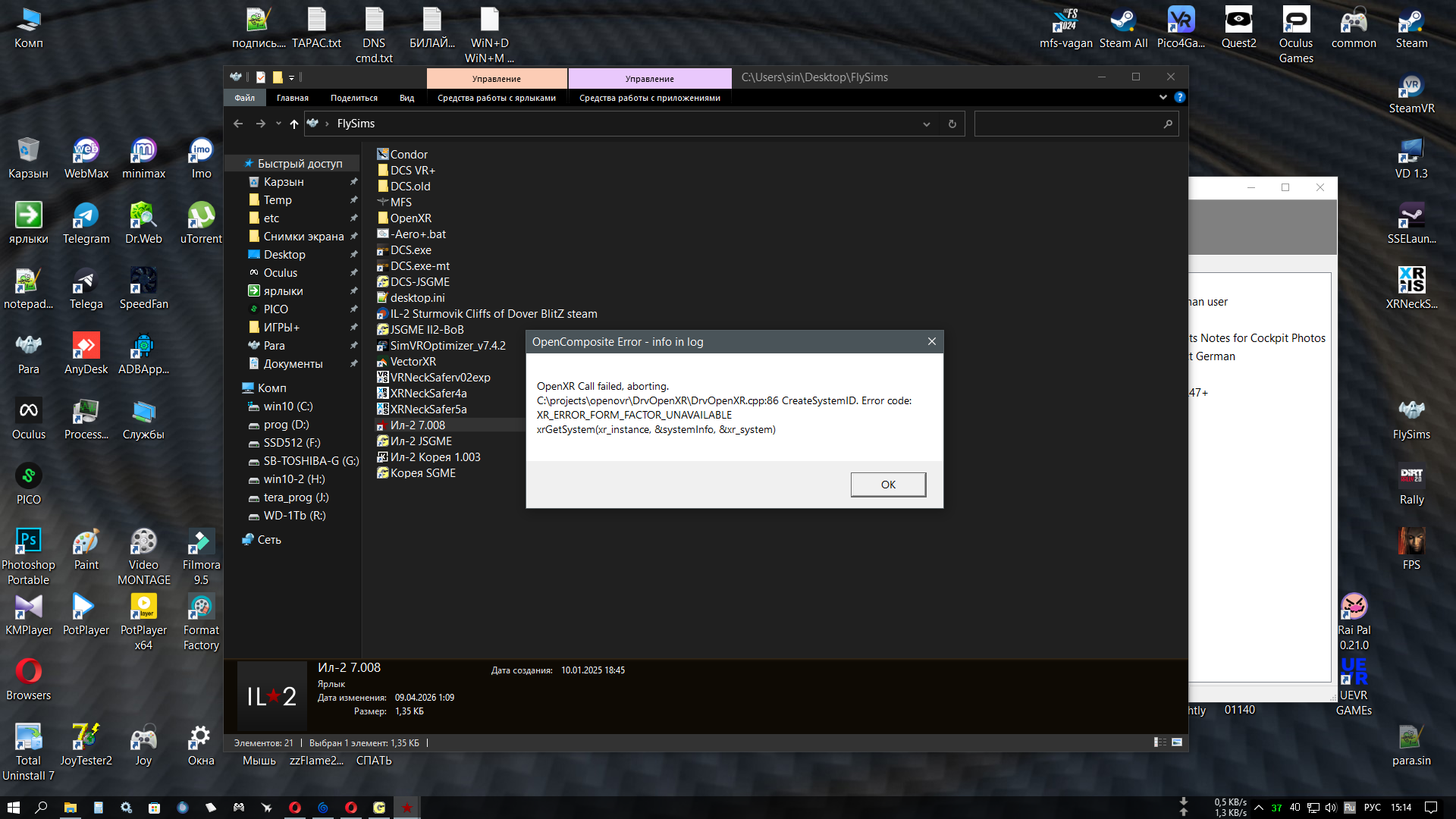The image size is (1456, 819).
Task: Open Photoshop Portable desktop shortcut
Action: [x=28, y=557]
